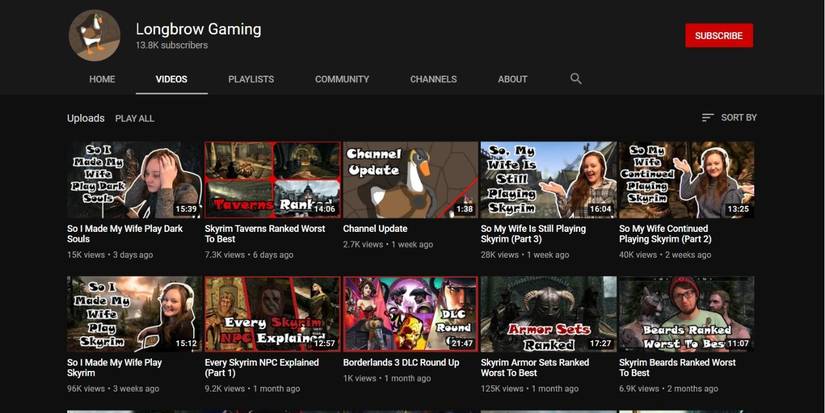Click the Borderlands 3 DLC Round Up title
Image resolution: width=825 pixels, height=413 pixels.
401,362
